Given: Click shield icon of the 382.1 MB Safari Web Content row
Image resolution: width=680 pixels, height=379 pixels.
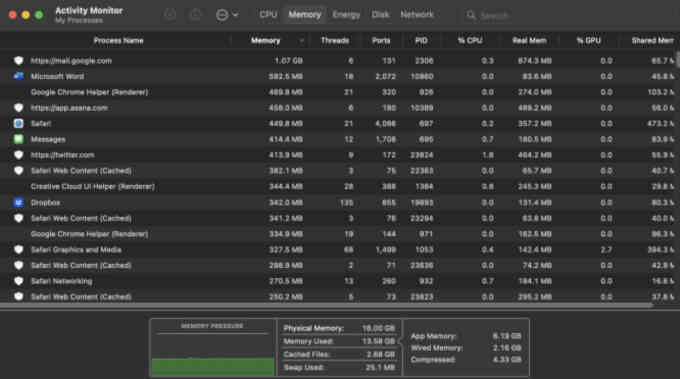Looking at the screenshot, I should 18,171.
